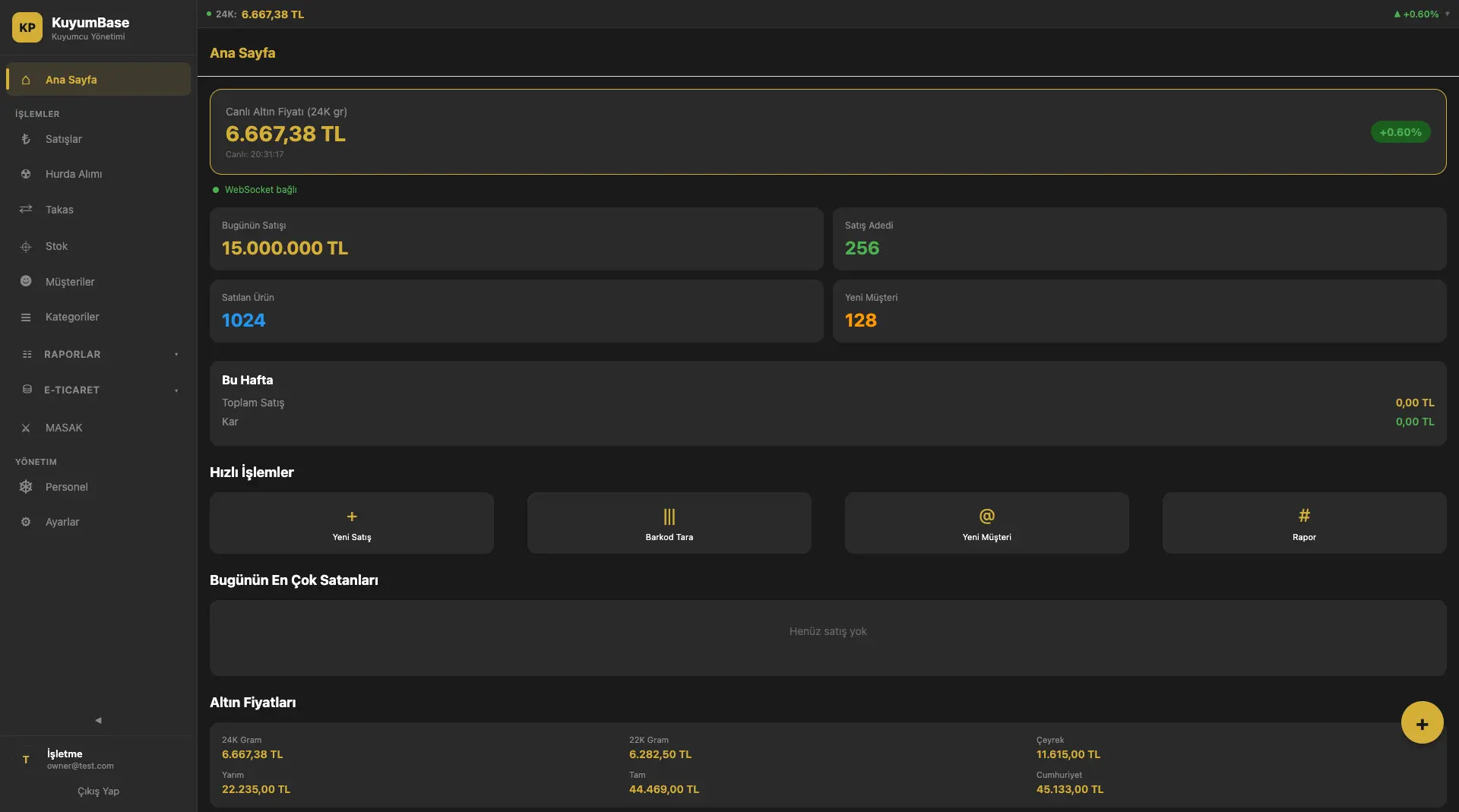Click the Satış Adedi 256 card
This screenshot has width=1459, height=812.
coord(1140,239)
